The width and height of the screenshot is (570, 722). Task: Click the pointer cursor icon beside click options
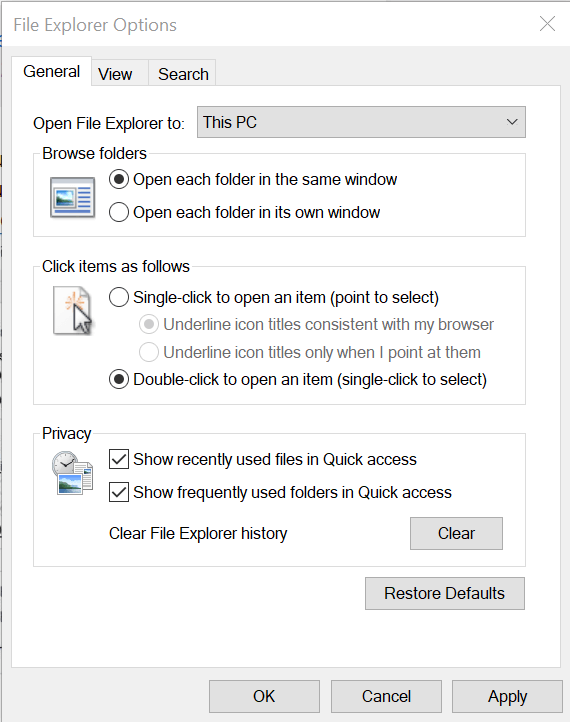point(73,310)
